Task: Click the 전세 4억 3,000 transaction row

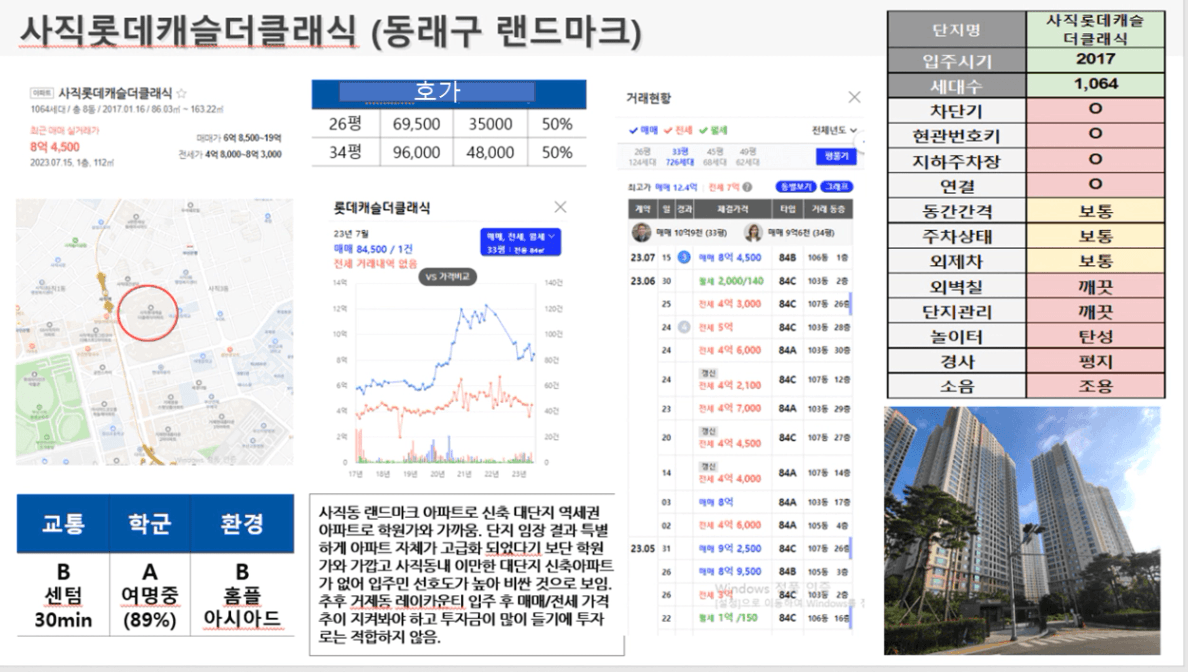Action: (x=739, y=304)
